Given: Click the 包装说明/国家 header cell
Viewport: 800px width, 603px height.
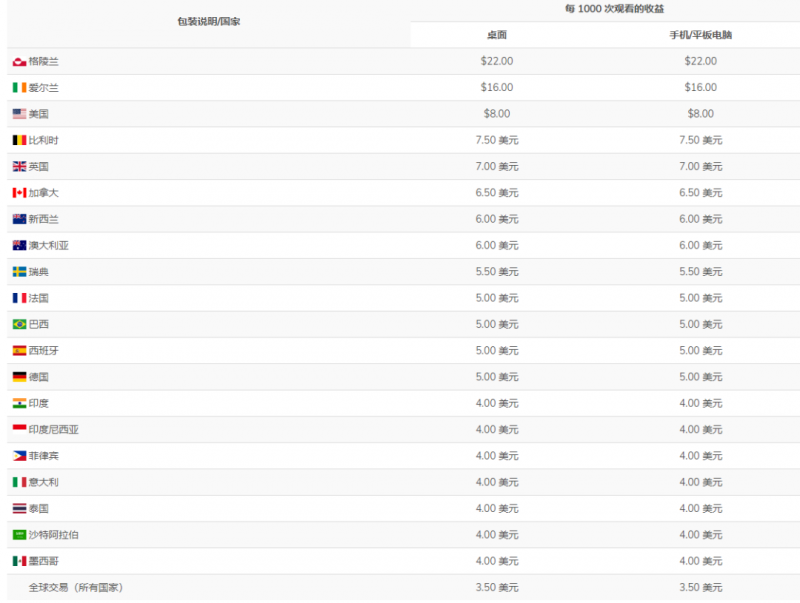Looking at the screenshot, I should (x=208, y=21).
